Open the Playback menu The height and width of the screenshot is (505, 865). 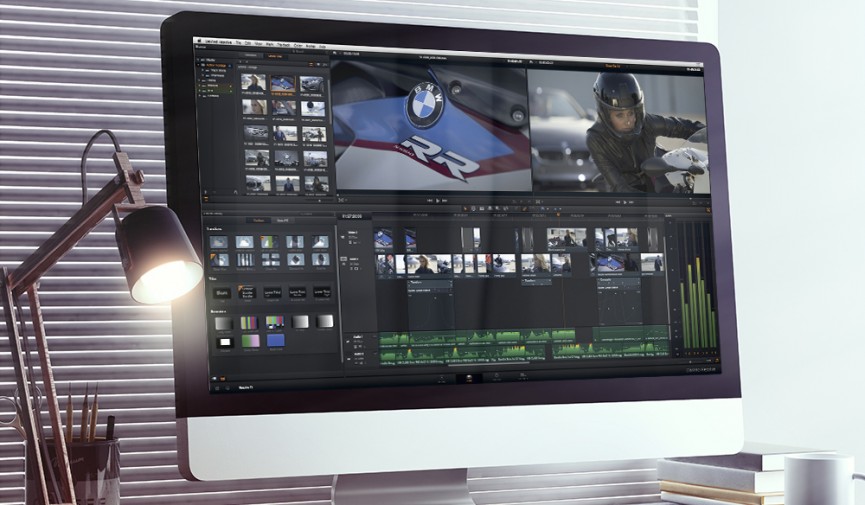283,44
